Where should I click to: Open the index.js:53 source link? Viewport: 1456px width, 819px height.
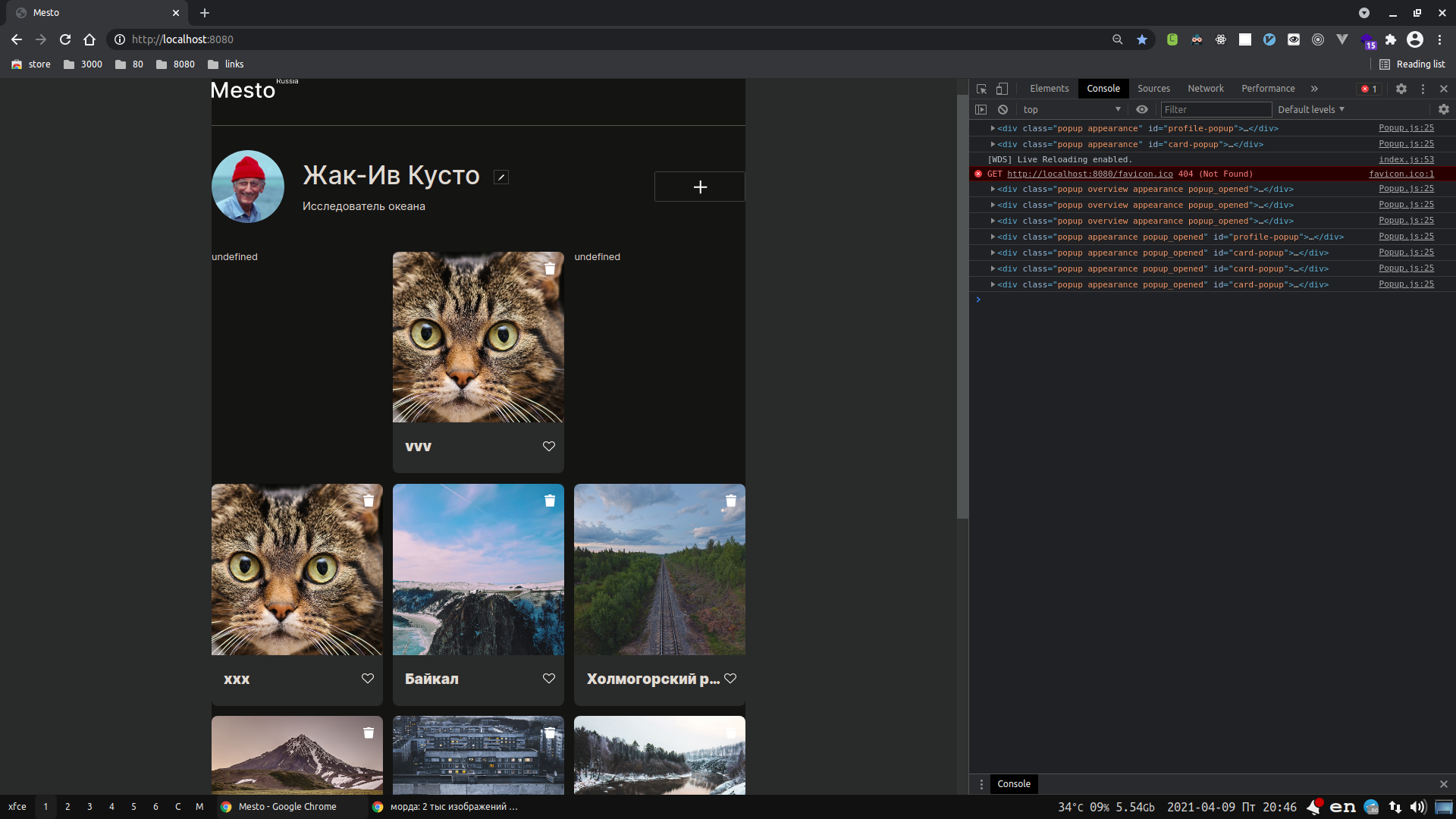1406,159
